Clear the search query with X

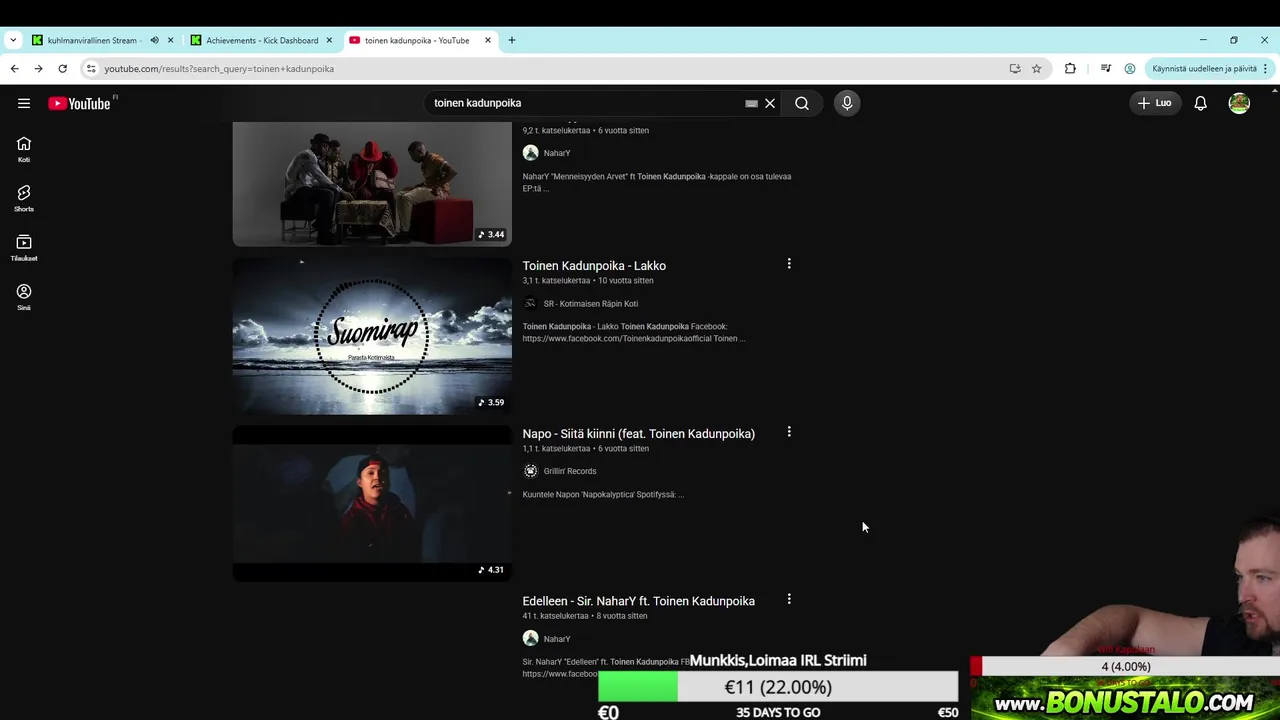tap(770, 103)
